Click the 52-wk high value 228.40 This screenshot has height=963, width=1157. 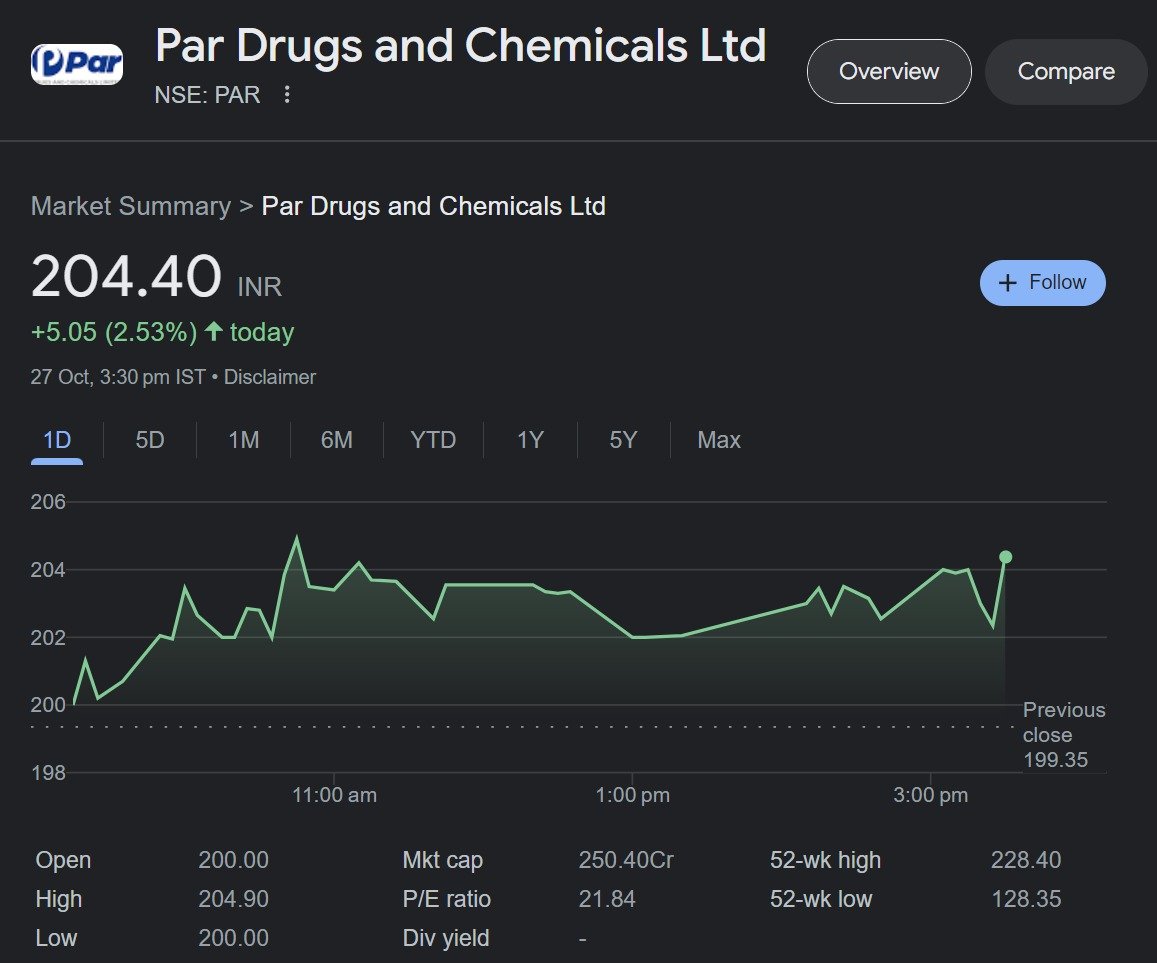[1026, 860]
